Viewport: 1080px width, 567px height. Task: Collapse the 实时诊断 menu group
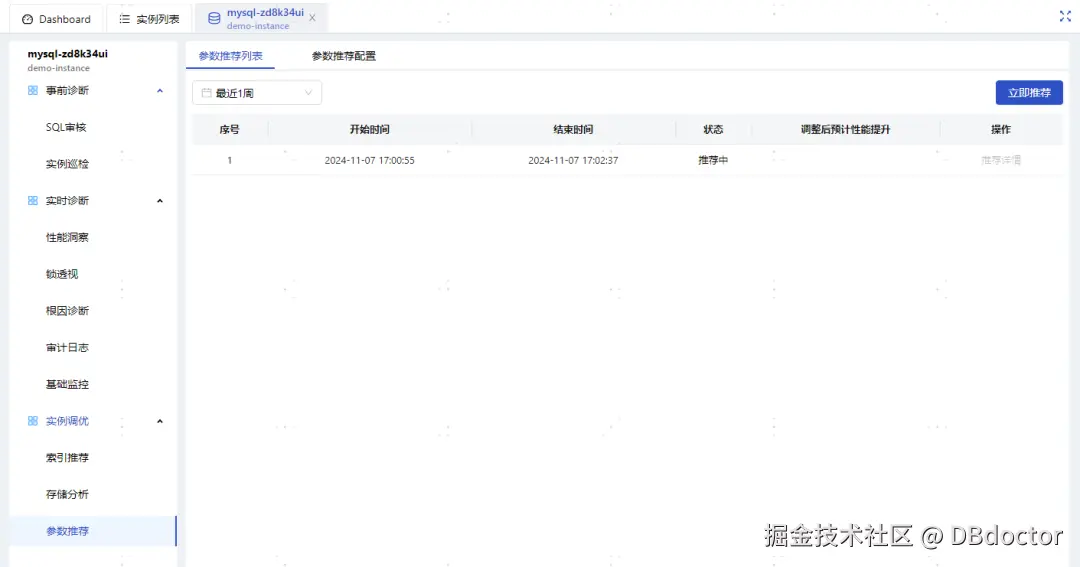pos(160,200)
